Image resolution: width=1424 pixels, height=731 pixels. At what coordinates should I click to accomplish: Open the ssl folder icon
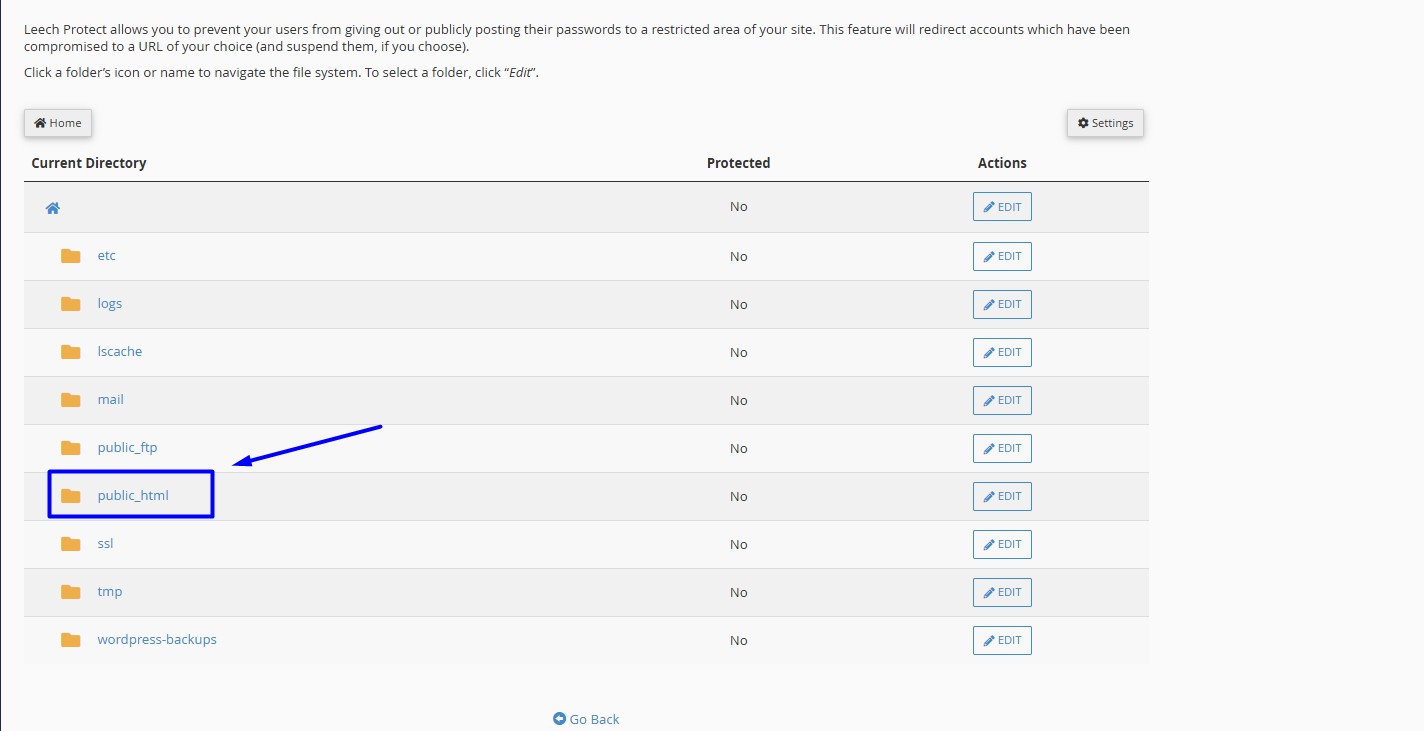pos(70,544)
